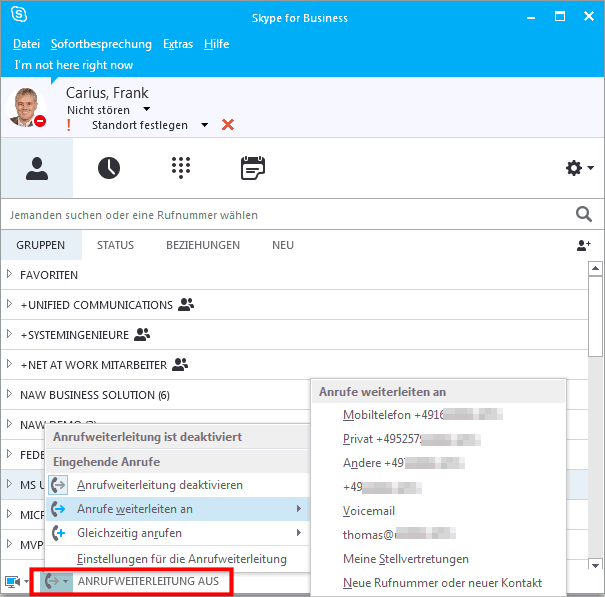Switch to the BEZIEHUNGEN tab
The image size is (605, 597).
pyautogui.click(x=203, y=245)
